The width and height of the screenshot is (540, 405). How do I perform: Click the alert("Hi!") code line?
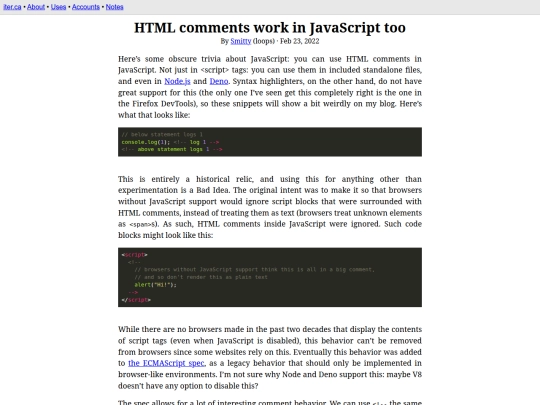tap(155, 285)
